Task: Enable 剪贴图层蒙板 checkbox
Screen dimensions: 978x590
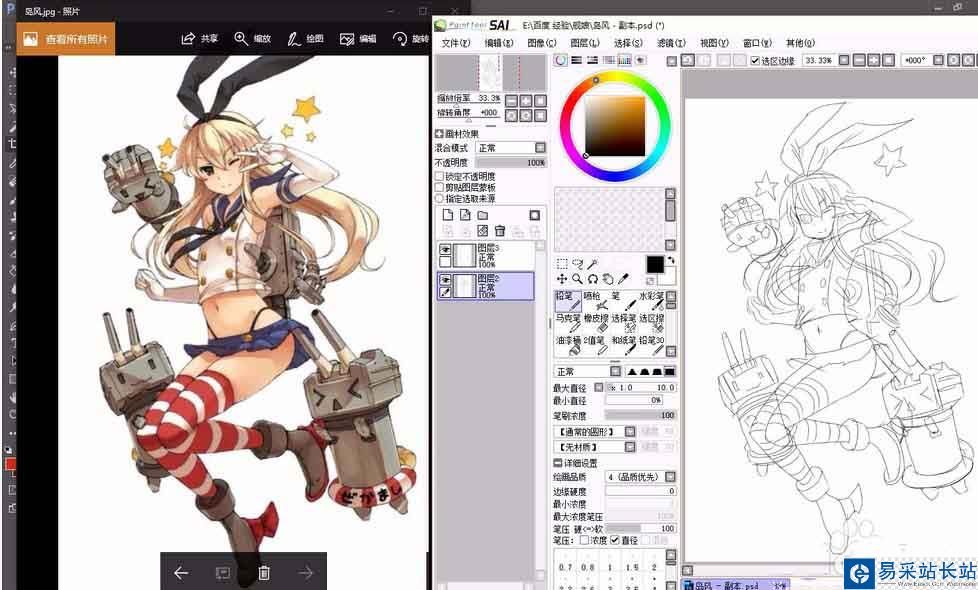Action: pyautogui.click(x=439, y=187)
